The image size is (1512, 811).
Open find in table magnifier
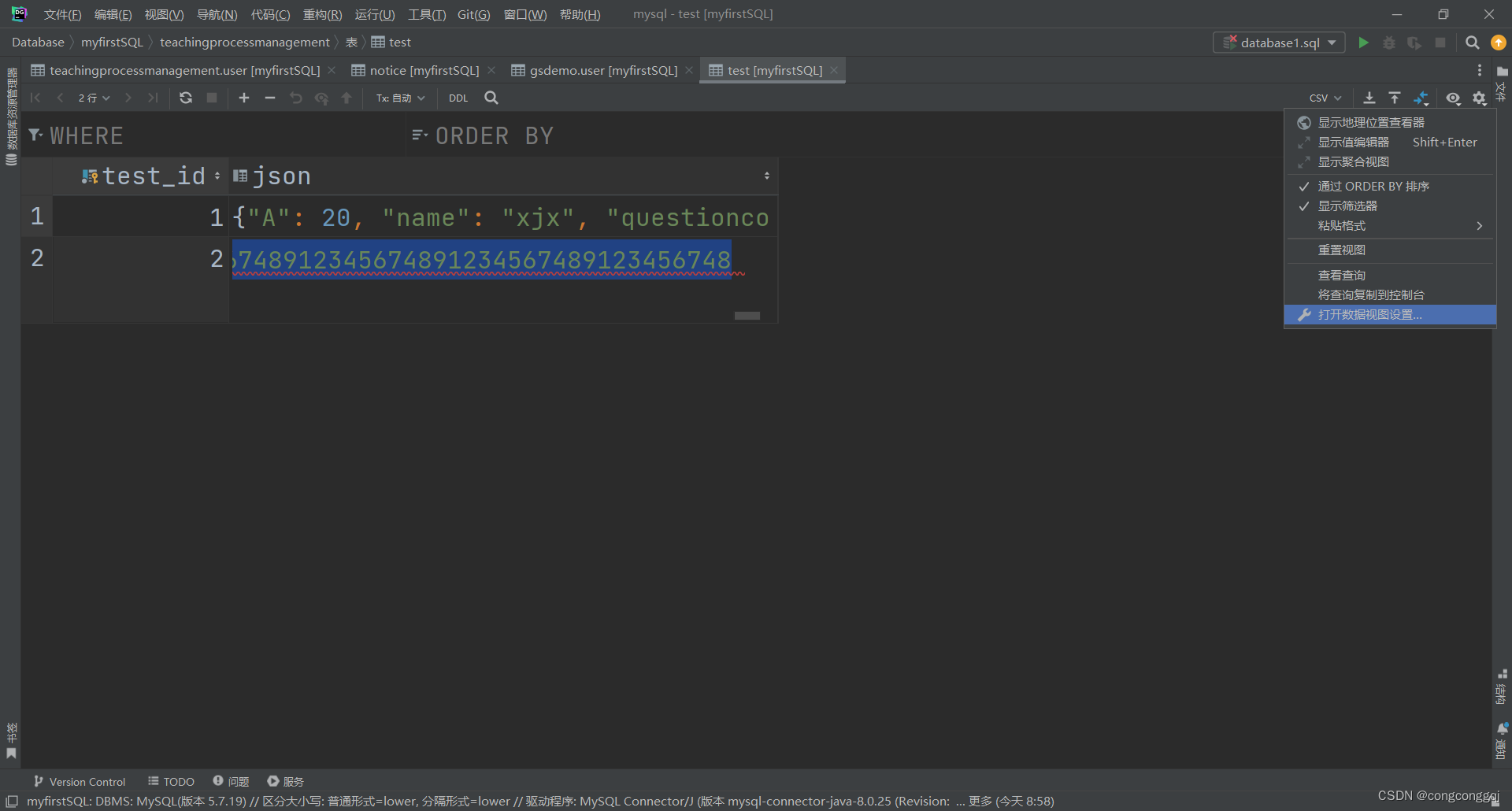(x=491, y=98)
